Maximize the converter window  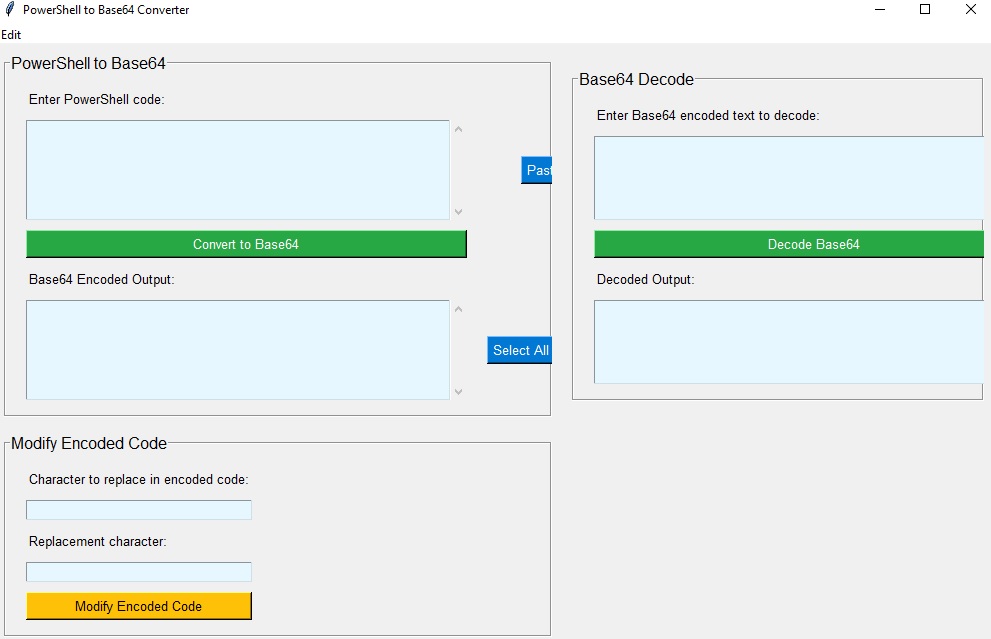point(925,9)
